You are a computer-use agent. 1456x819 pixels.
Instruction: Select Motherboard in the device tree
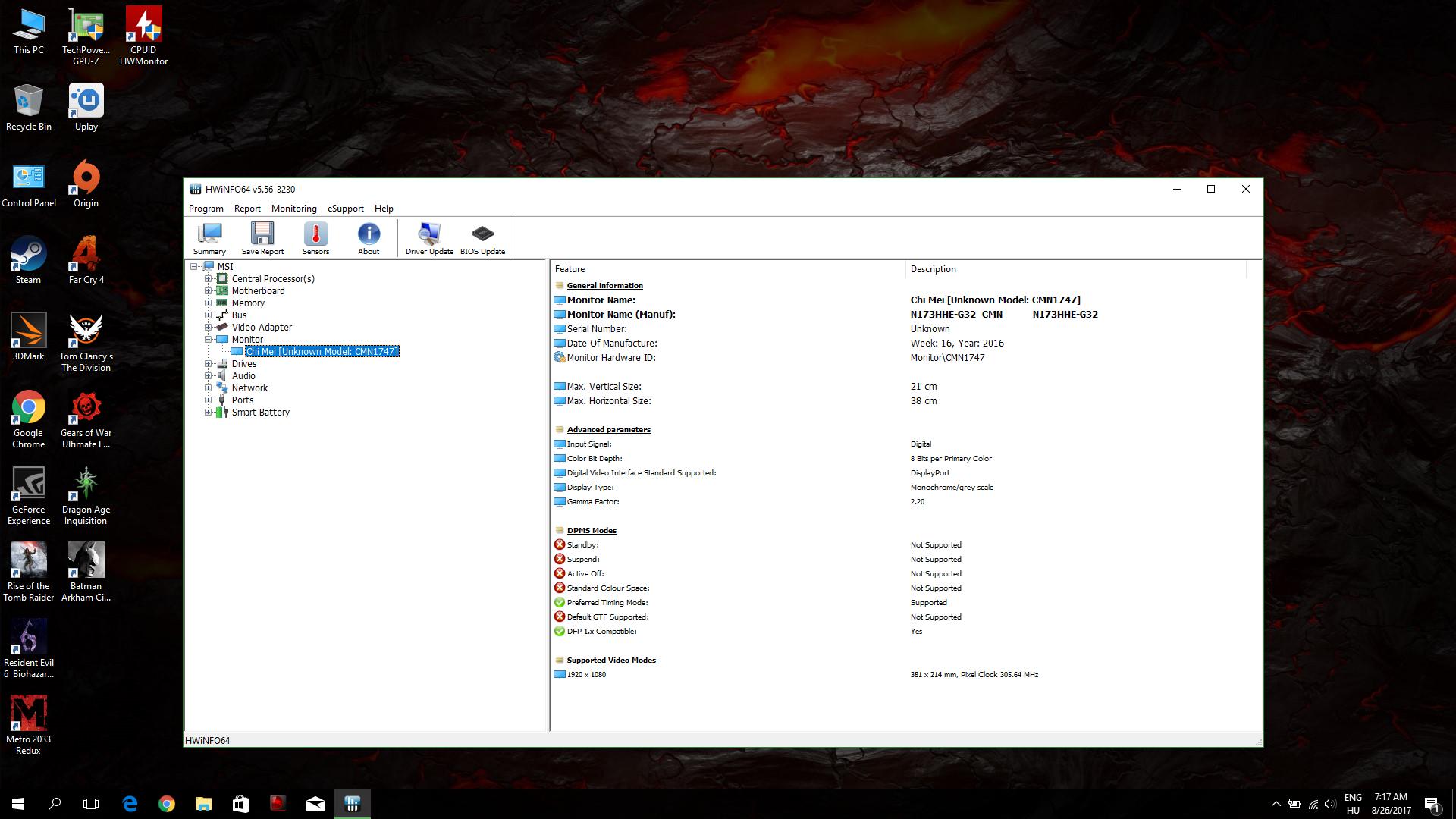pos(258,291)
